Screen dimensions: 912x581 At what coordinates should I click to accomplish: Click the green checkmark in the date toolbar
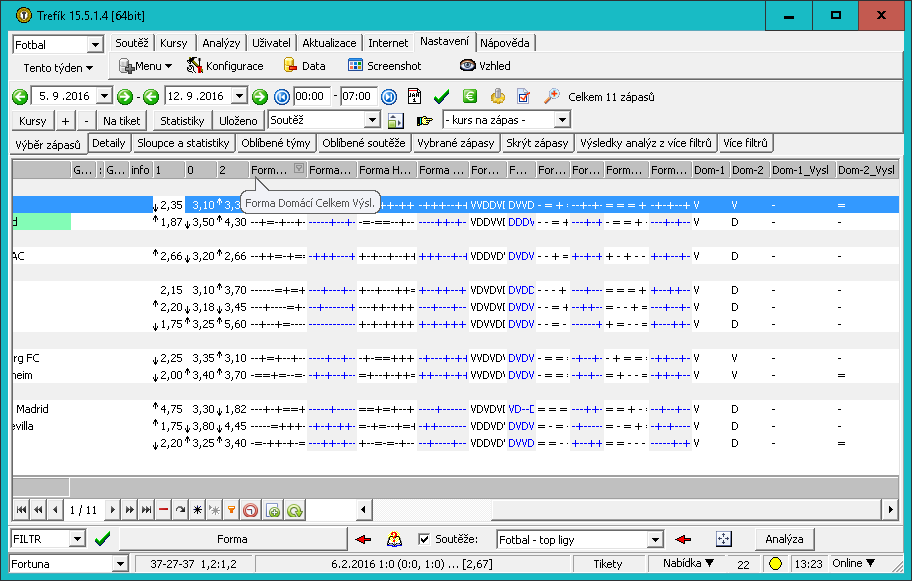coord(441,97)
